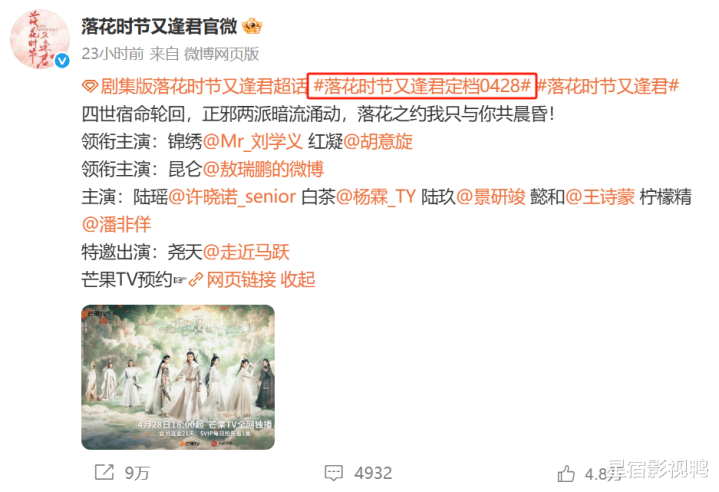The width and height of the screenshot is (719, 492).
Task: Visit @胡意旋 profile mention
Action: tap(378, 141)
